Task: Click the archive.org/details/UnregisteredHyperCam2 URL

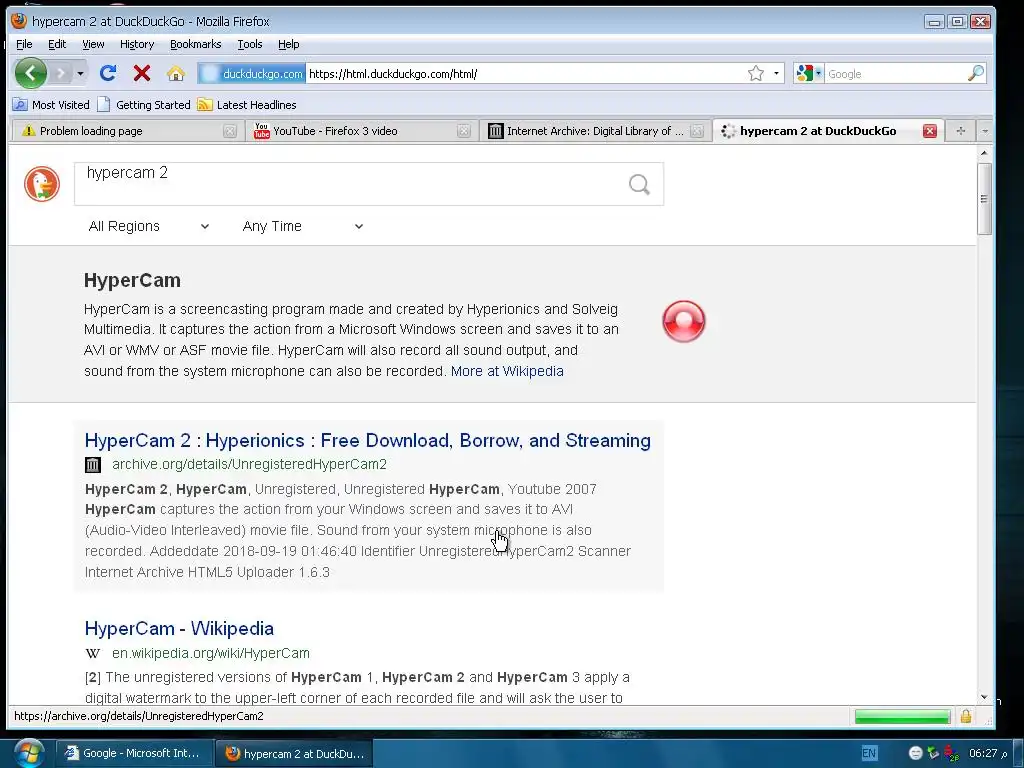Action: tap(249, 464)
